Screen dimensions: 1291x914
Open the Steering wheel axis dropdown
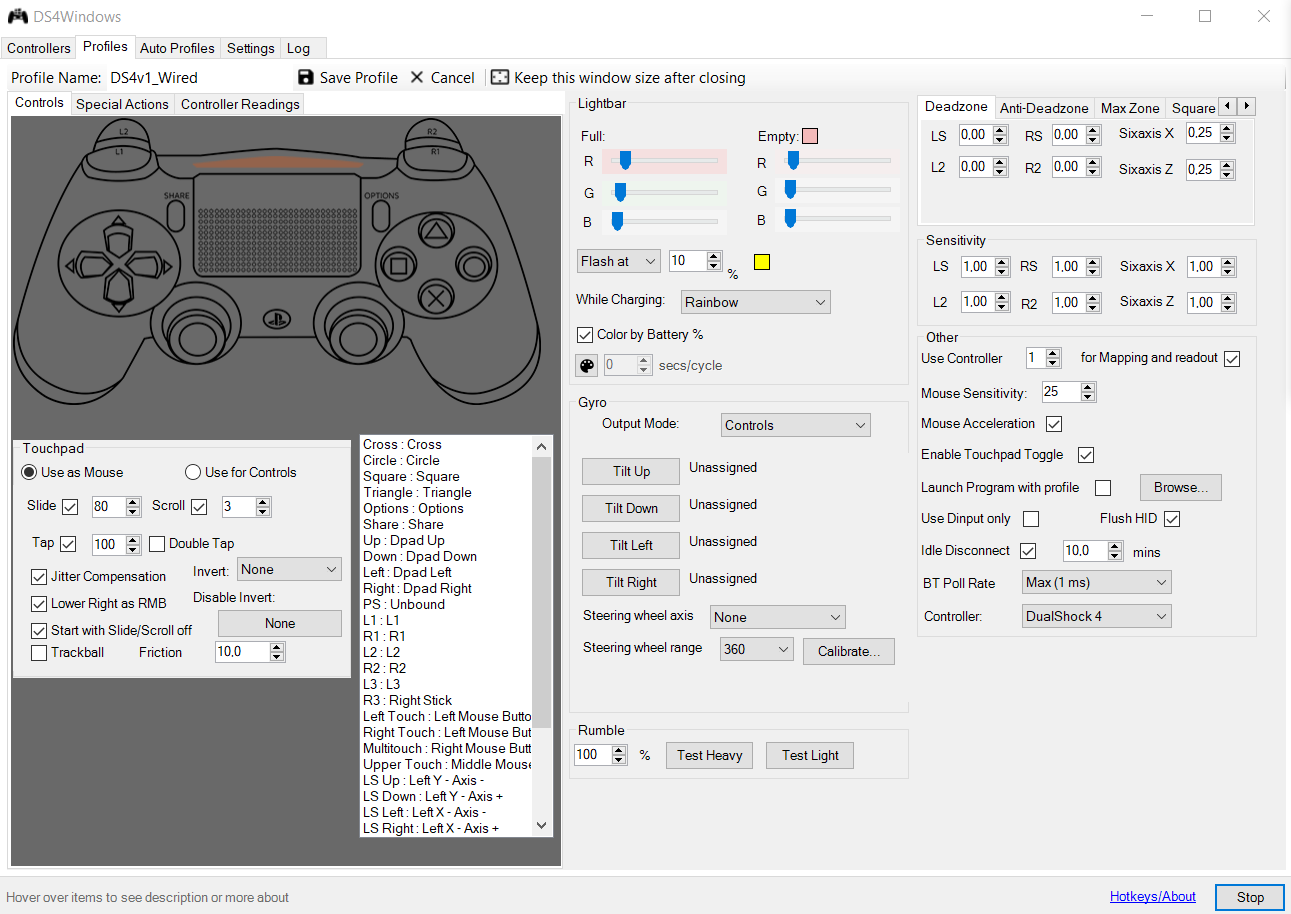click(778, 617)
